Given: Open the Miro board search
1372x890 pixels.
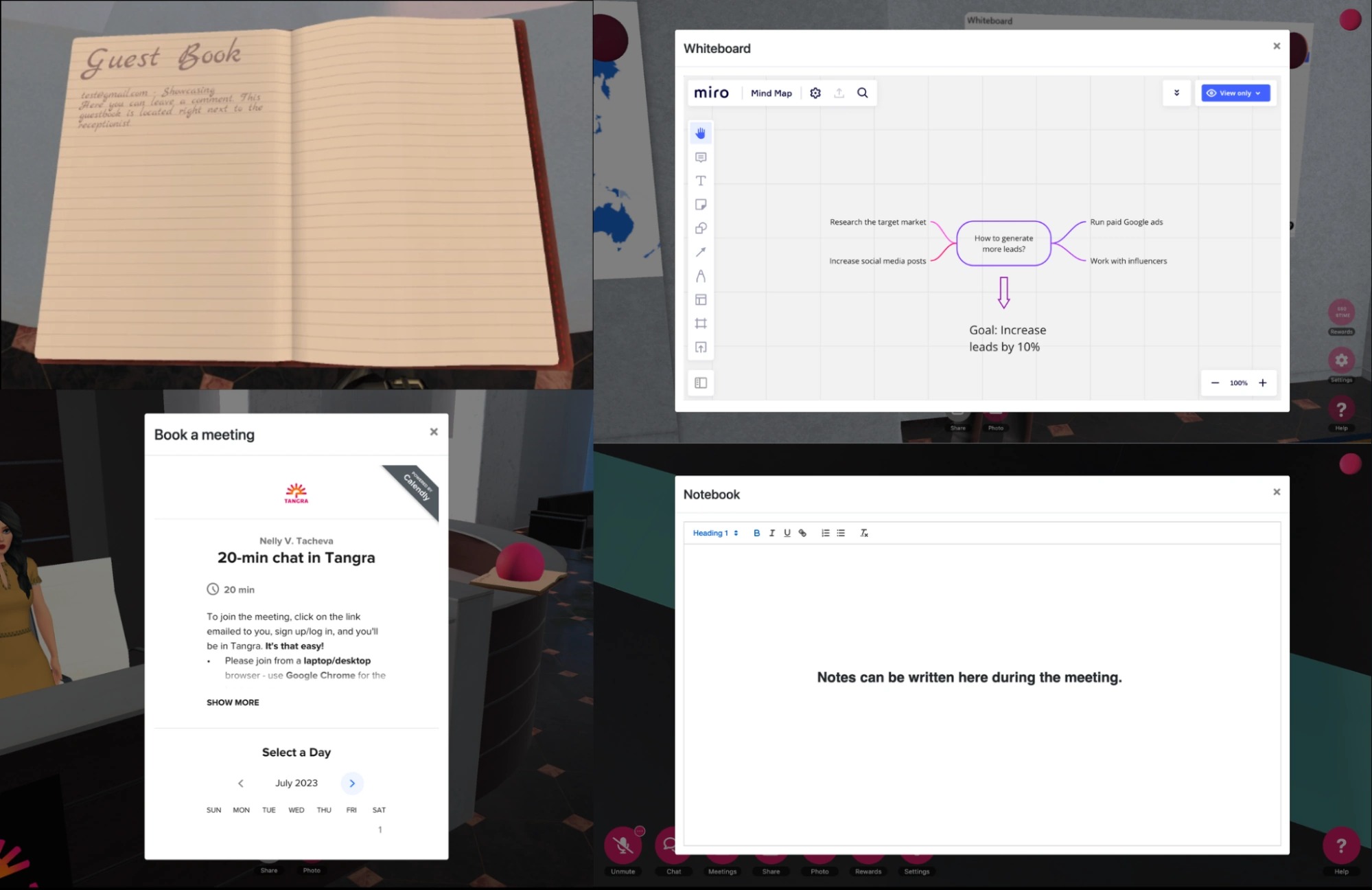Looking at the screenshot, I should tap(862, 93).
